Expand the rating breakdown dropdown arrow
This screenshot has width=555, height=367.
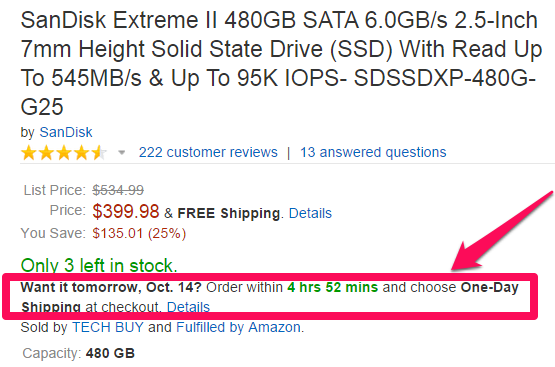122,153
